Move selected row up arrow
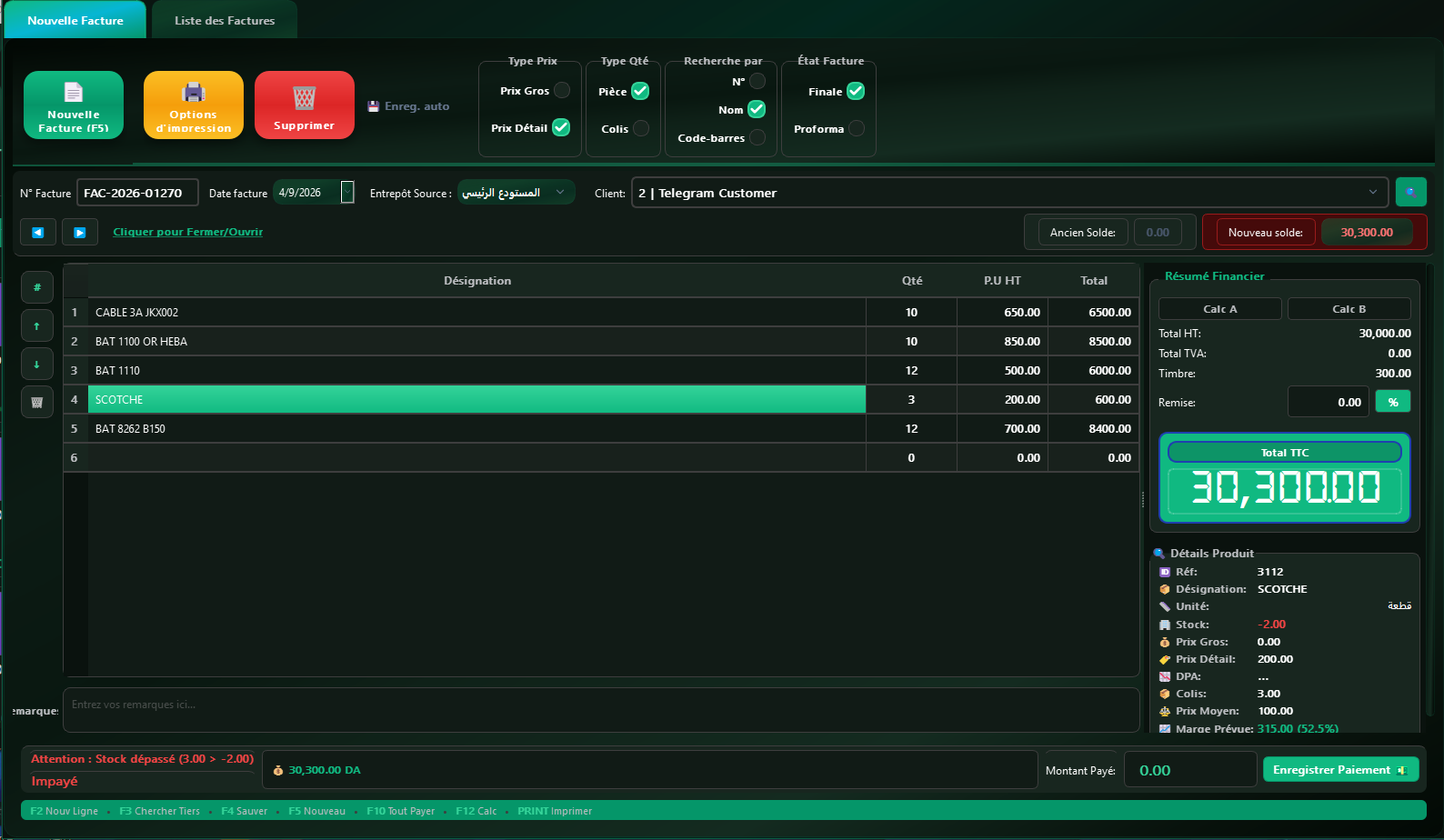Image resolution: width=1444 pixels, height=840 pixels. 37,325
